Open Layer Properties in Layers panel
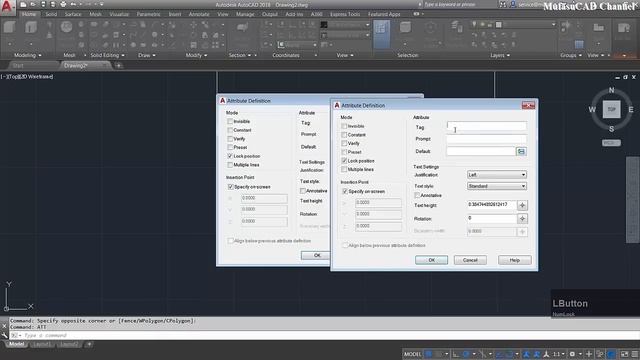 (x=456, y=28)
